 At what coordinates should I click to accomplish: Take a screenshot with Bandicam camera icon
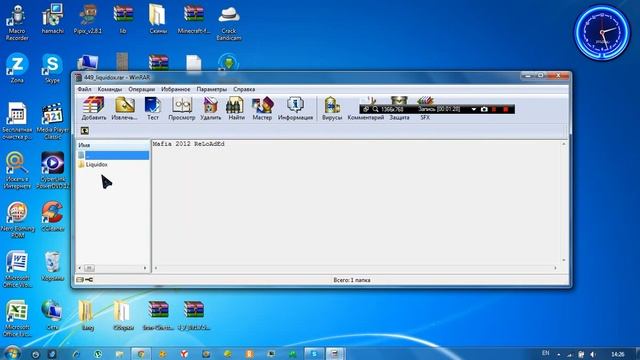[x=484, y=109]
